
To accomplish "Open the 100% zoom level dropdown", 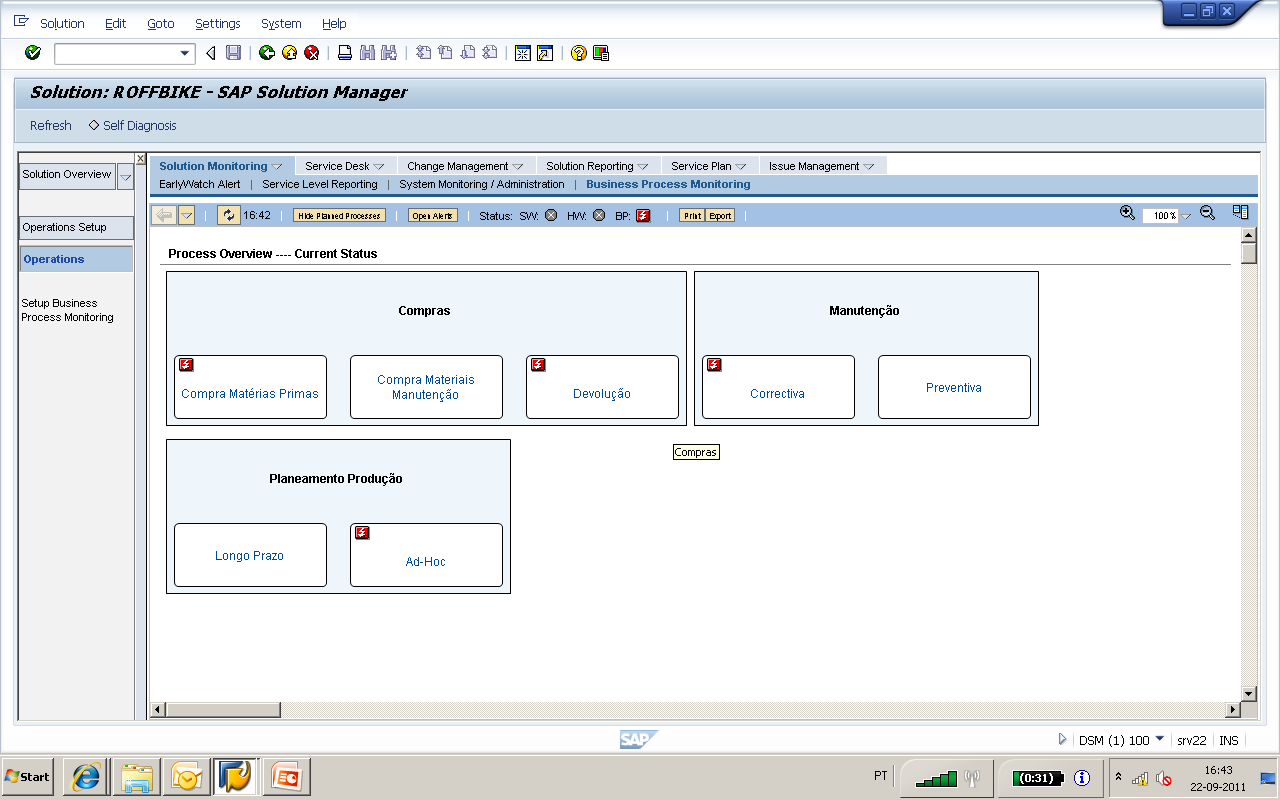I will (x=1186, y=217).
